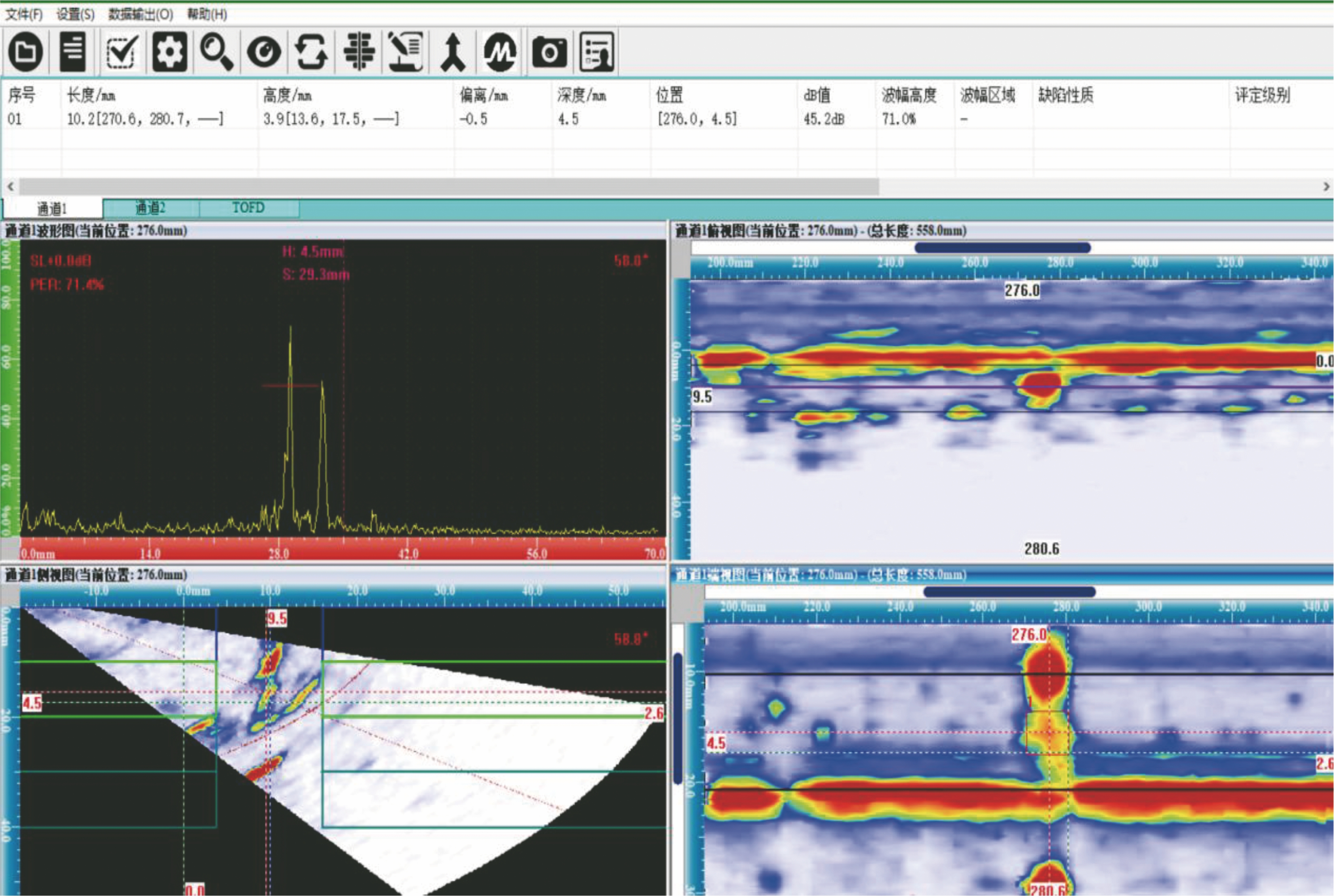Click the camera screenshot icon

pos(549,52)
